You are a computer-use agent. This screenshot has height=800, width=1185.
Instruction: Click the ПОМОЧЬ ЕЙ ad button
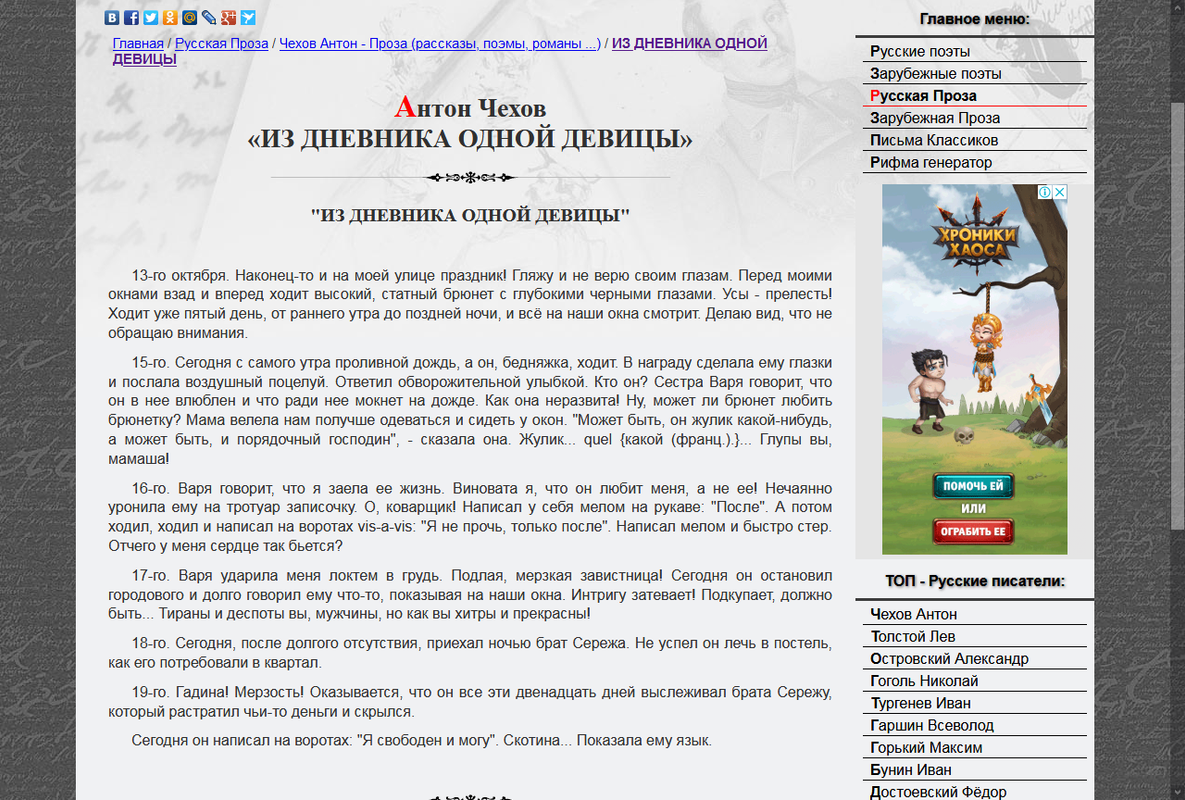point(973,486)
